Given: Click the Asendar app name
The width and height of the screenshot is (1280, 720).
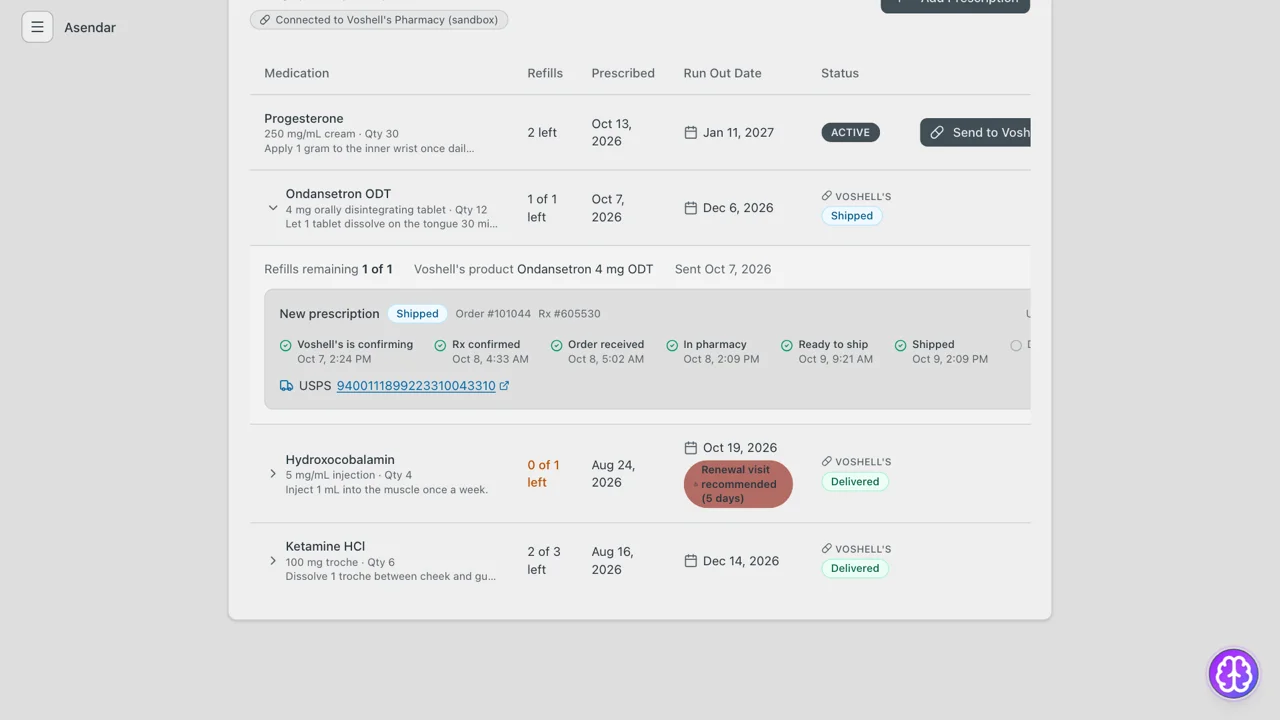Looking at the screenshot, I should [x=90, y=27].
